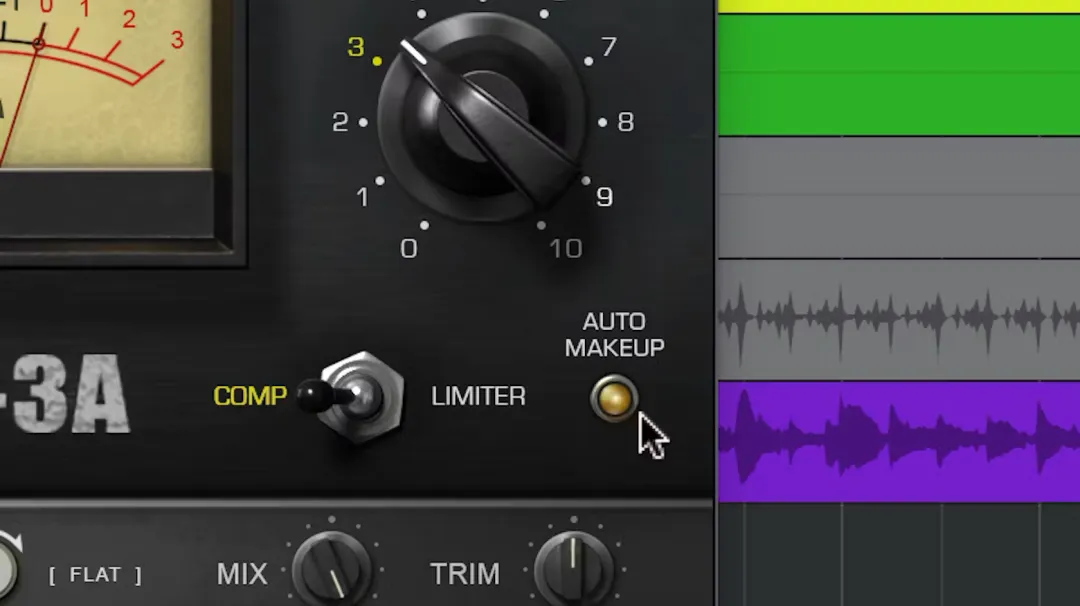Set the big knob to mark 3
Screen dimensions: 1080x606
(355, 47)
